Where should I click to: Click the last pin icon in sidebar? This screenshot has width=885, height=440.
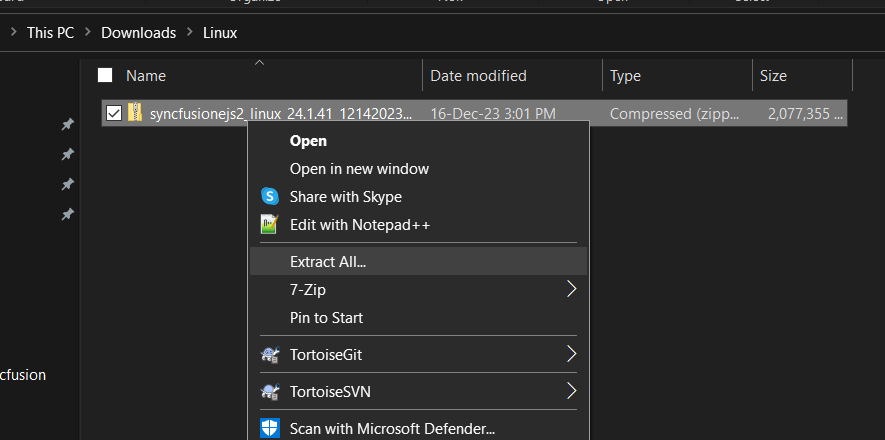[x=67, y=214]
